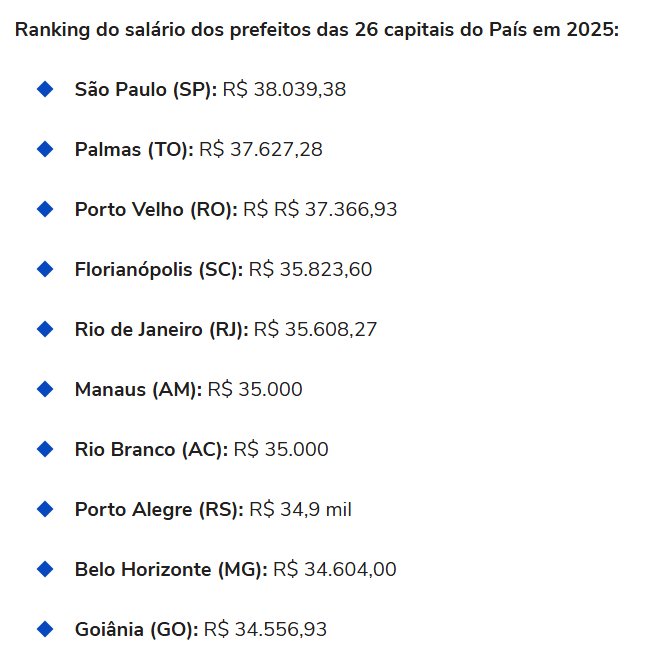
Task: Select the Palmas salary value R$ 37.627,28
Action: tap(261, 149)
